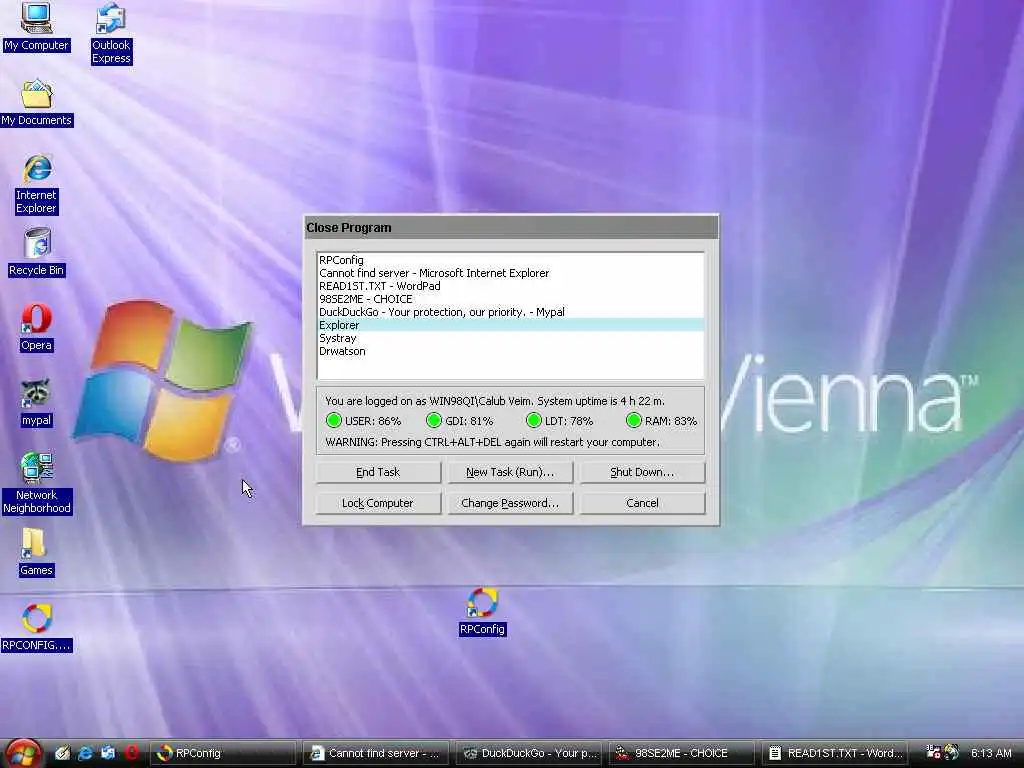This screenshot has height=768, width=1024.
Task: Launch Internet Explorer from quick launch
Action: click(x=85, y=753)
